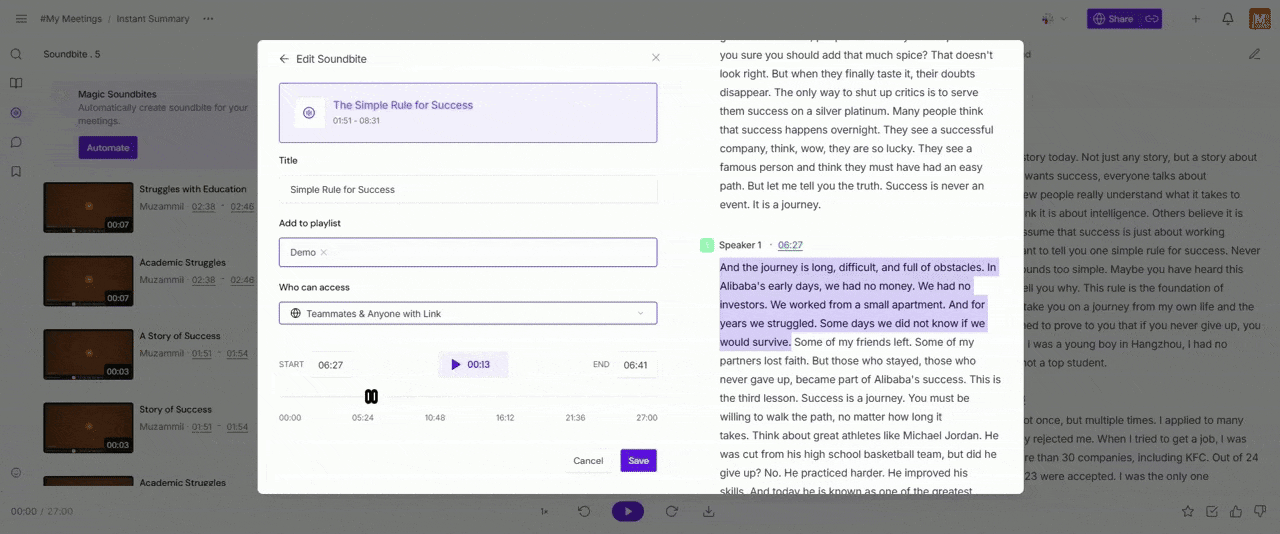Click the 02:38 timestamp of Struggles with Education
Image resolution: width=1280 pixels, height=534 pixels.
pos(204,207)
